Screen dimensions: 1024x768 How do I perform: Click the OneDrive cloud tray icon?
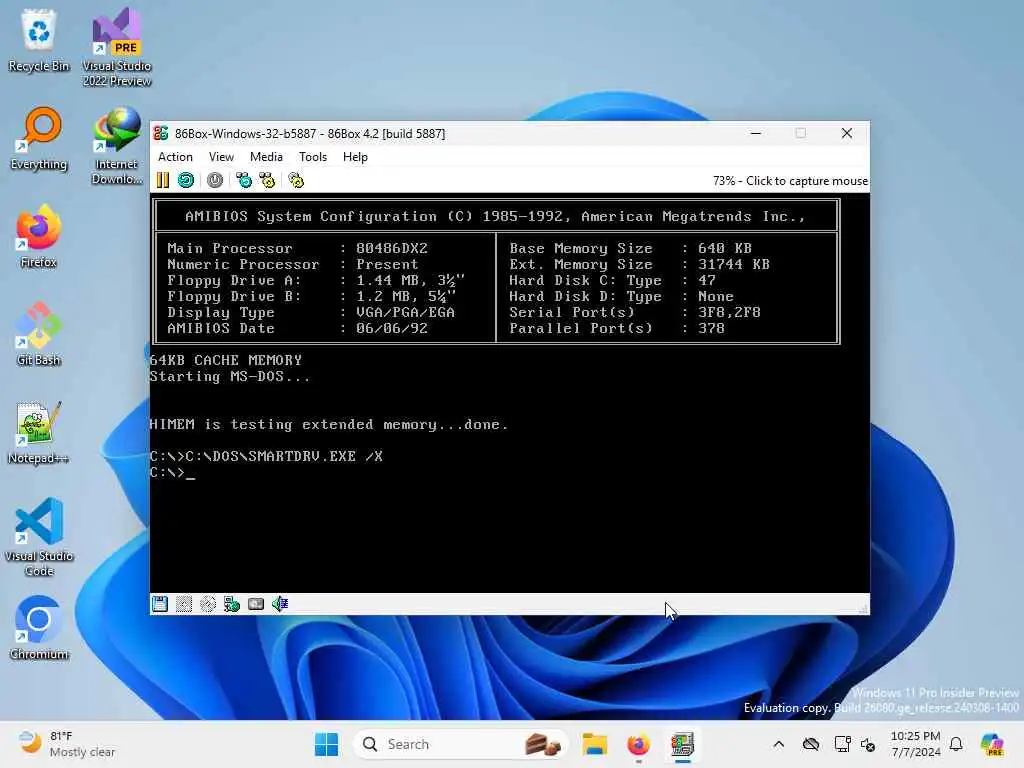coord(811,744)
